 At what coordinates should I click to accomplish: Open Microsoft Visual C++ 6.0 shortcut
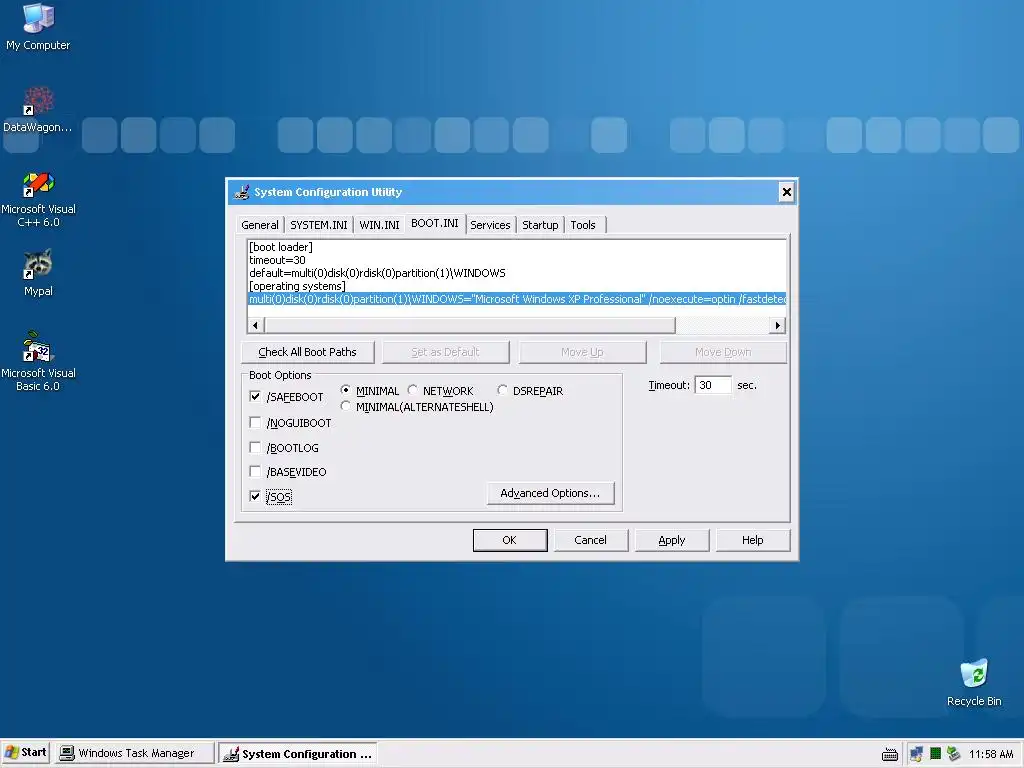[38, 199]
